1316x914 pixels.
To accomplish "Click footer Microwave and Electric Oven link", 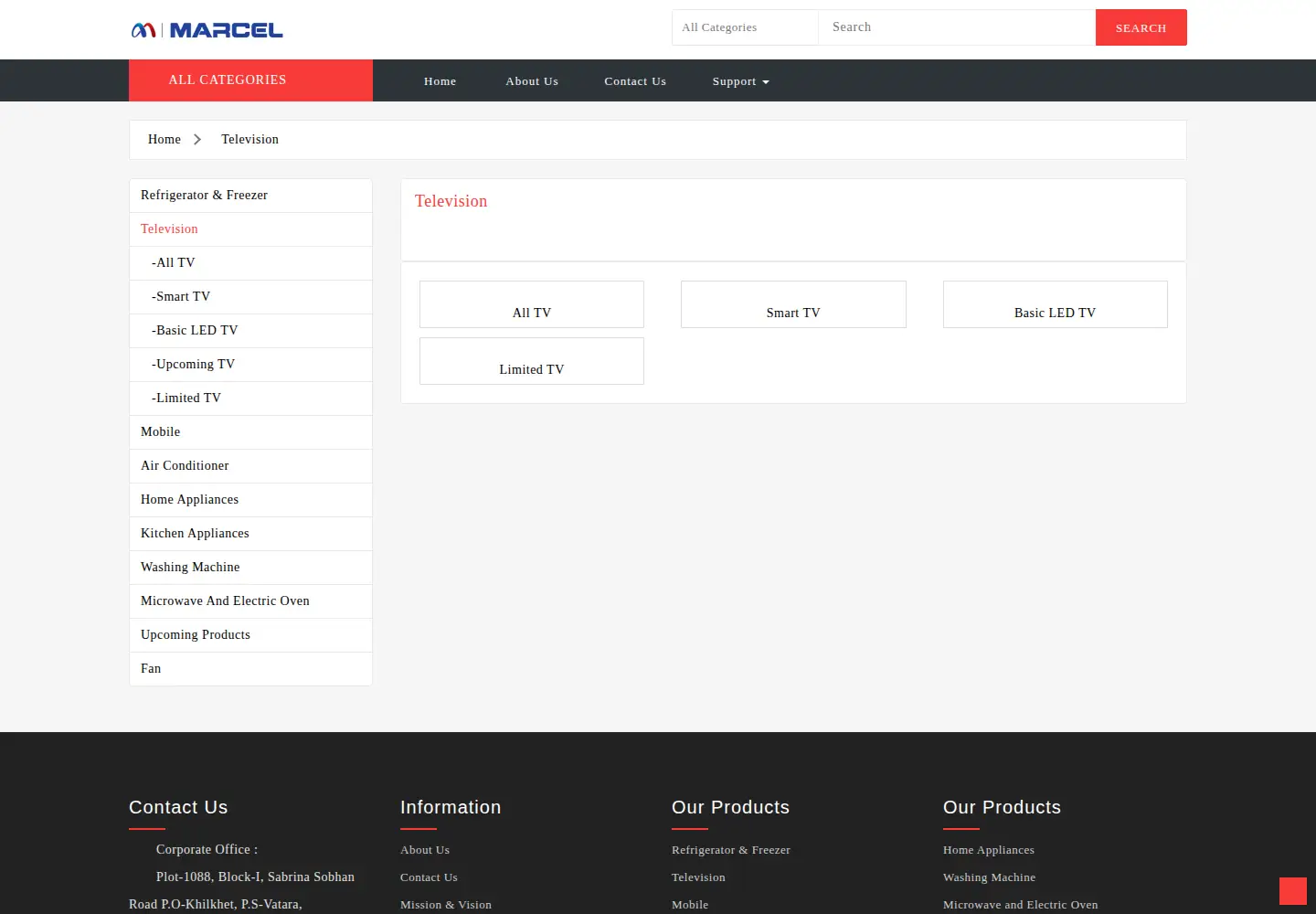I will tap(1021, 905).
